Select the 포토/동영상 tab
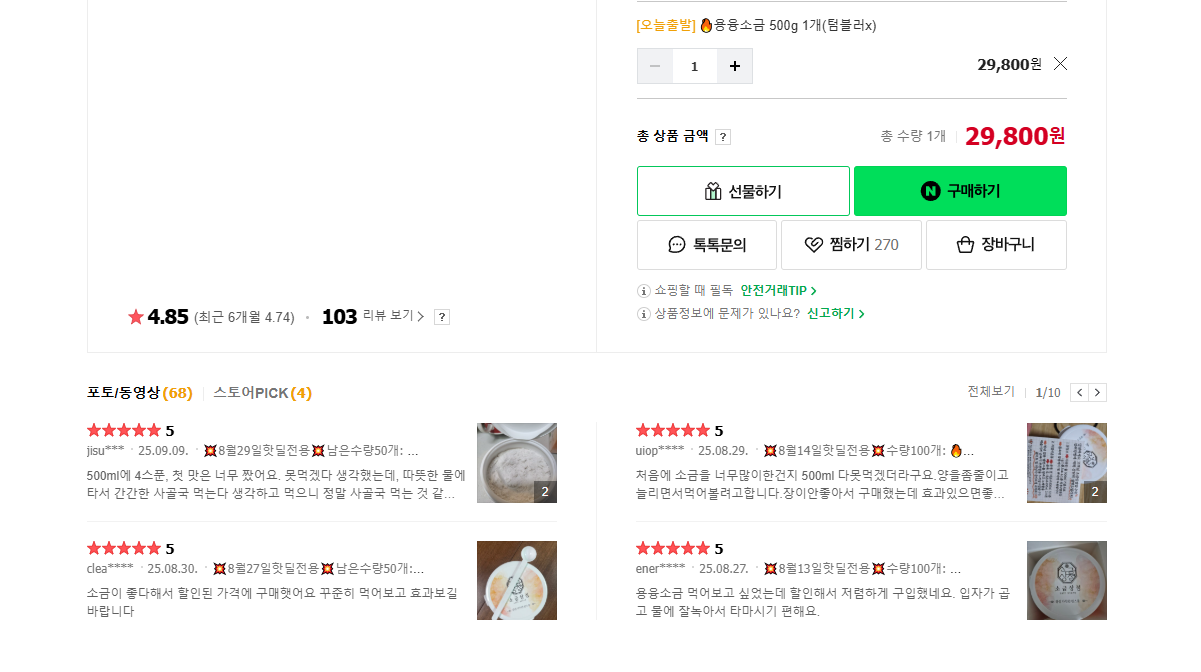This screenshot has height=672, width=1201. 139,393
